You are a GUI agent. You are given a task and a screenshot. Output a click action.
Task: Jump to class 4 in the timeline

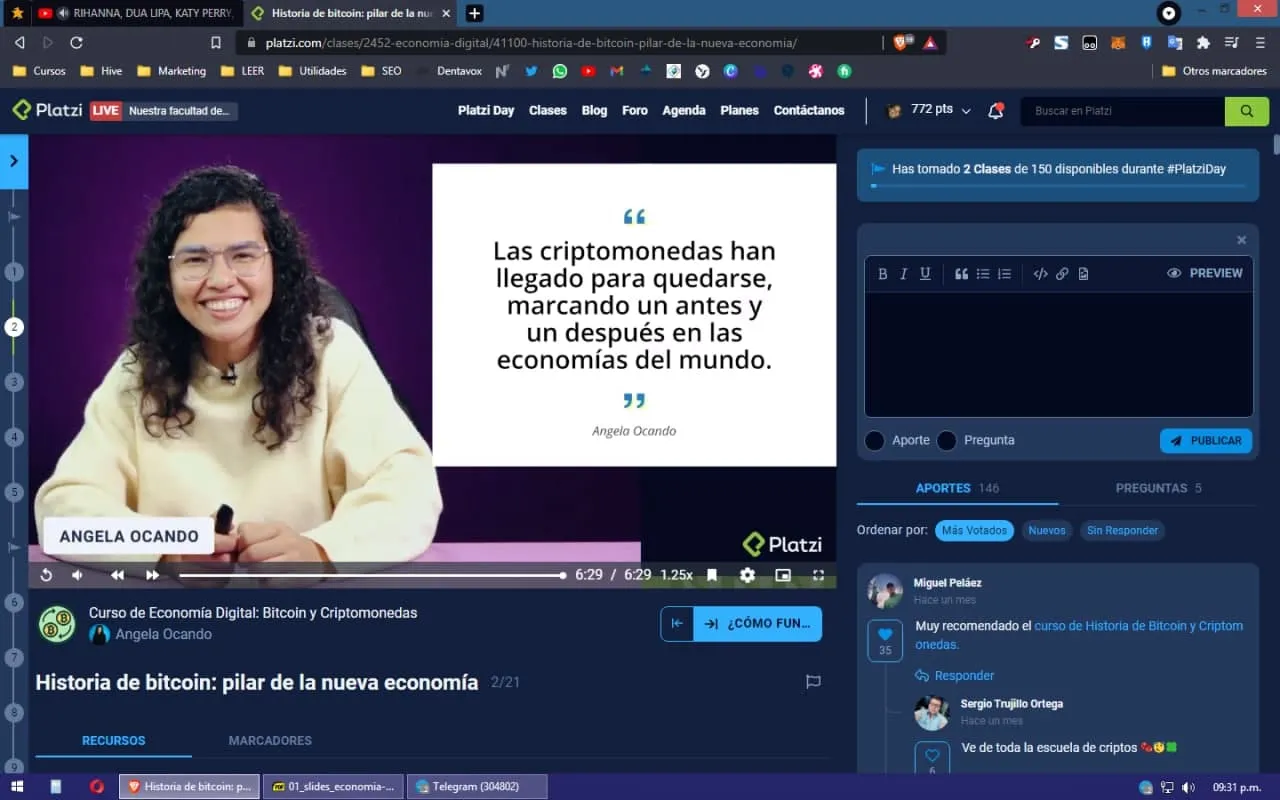(x=14, y=437)
